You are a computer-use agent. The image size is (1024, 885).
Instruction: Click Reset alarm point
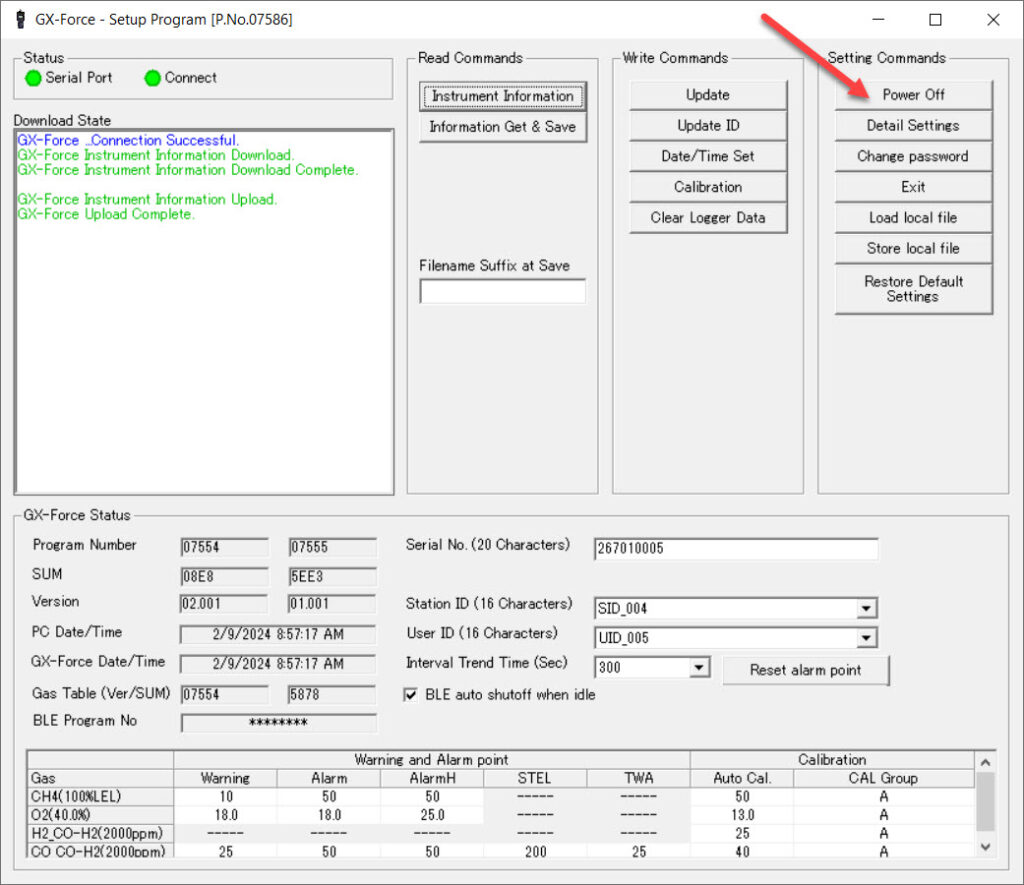click(x=805, y=670)
